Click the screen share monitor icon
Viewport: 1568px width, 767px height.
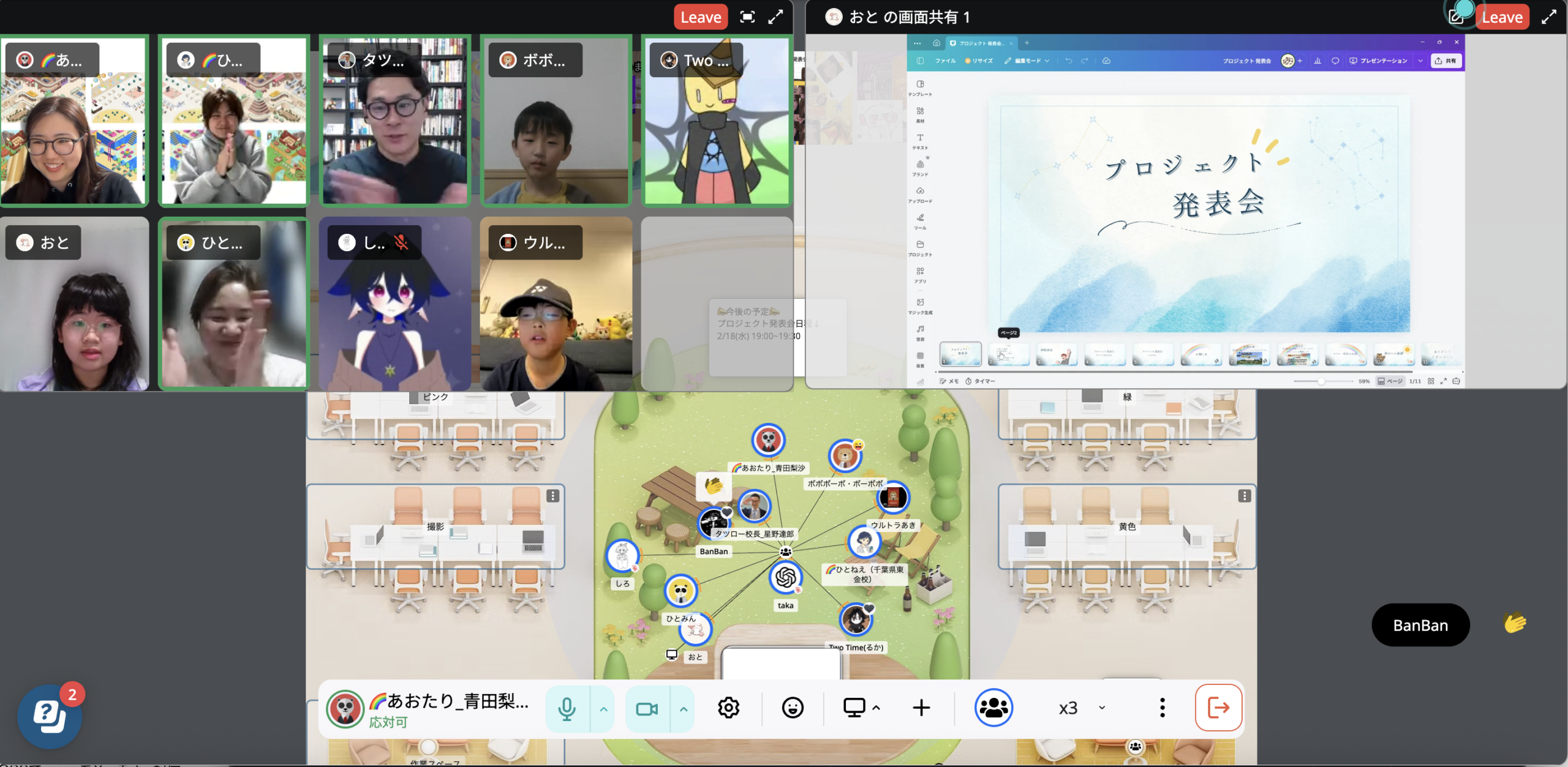tap(854, 708)
